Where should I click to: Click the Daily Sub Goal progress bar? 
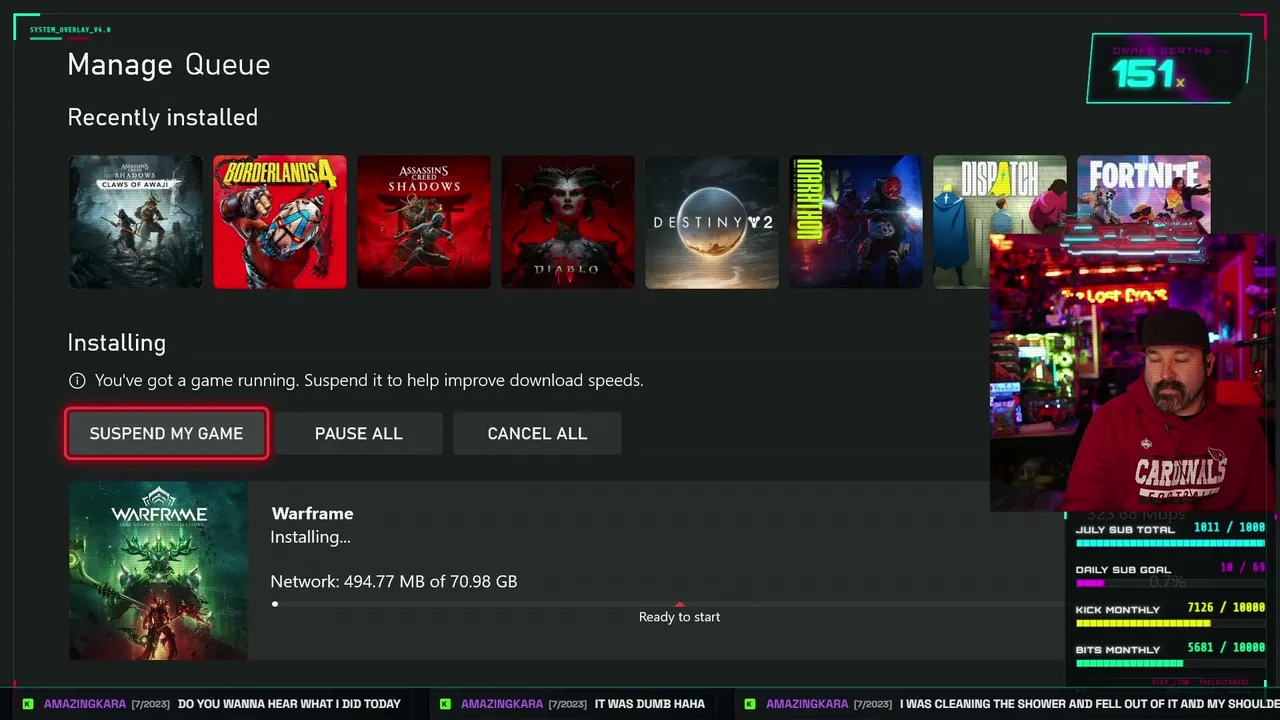point(1170,583)
